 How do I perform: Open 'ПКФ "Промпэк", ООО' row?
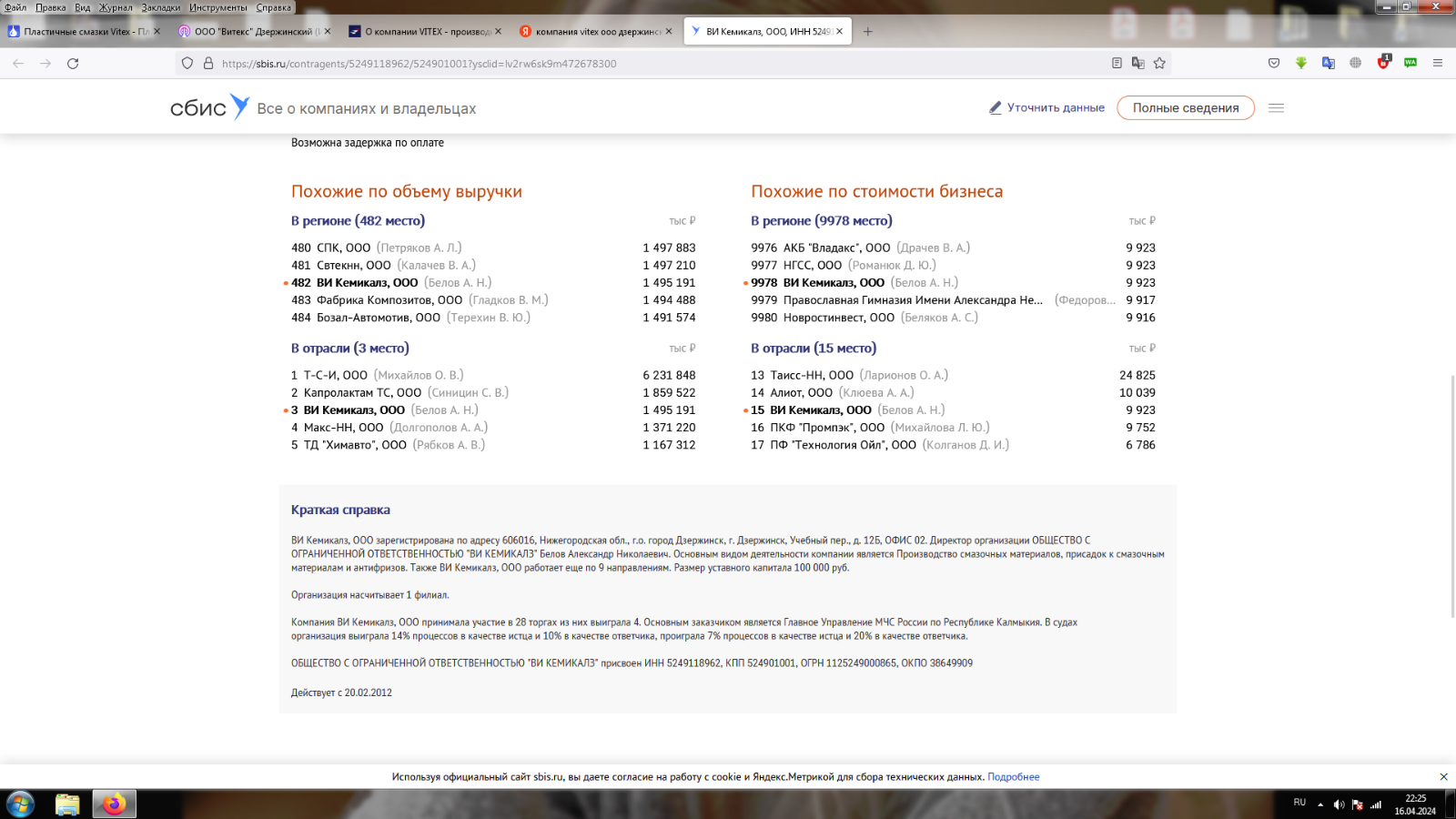(953, 428)
